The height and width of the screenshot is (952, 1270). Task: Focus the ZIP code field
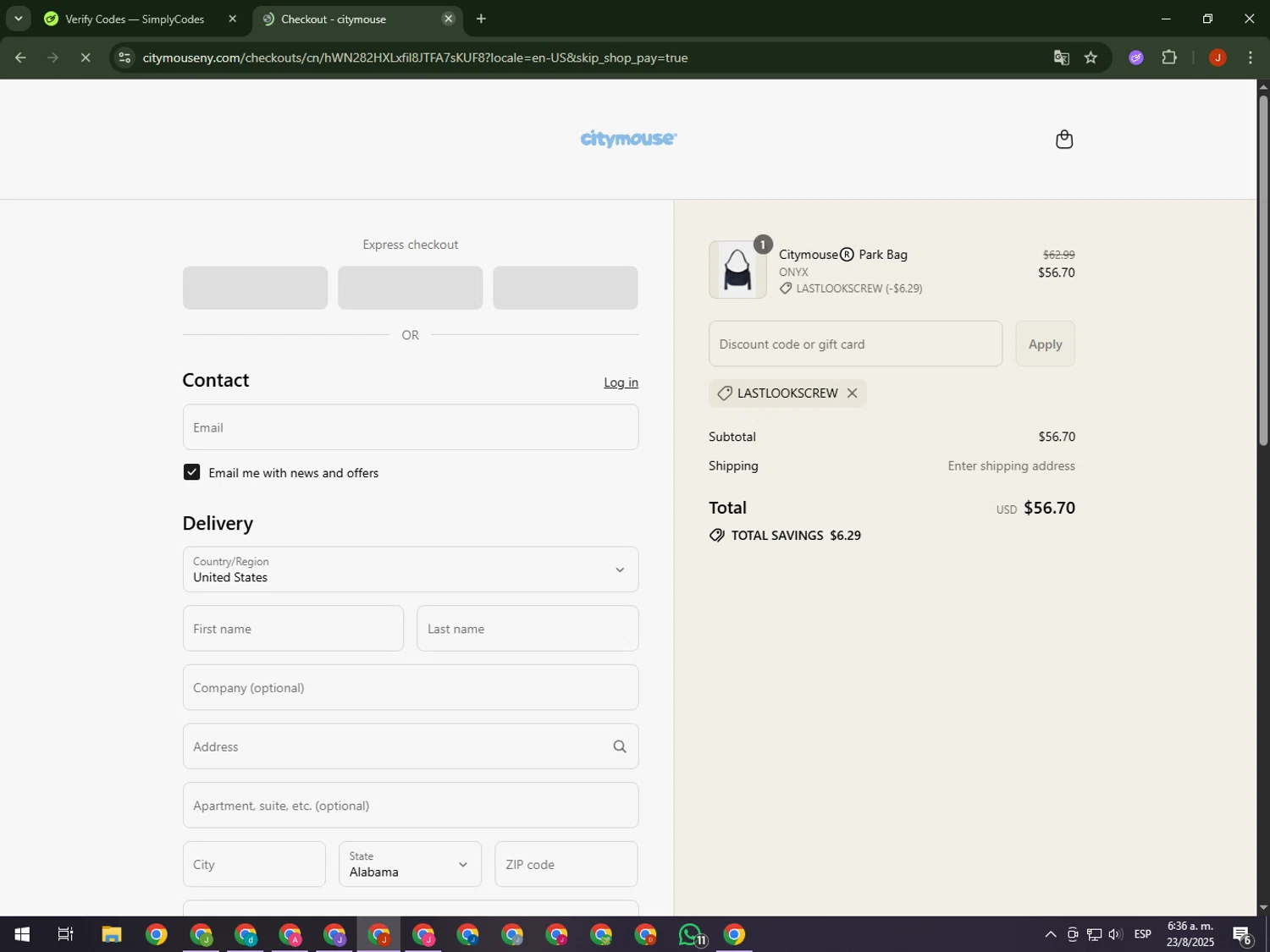pos(566,864)
